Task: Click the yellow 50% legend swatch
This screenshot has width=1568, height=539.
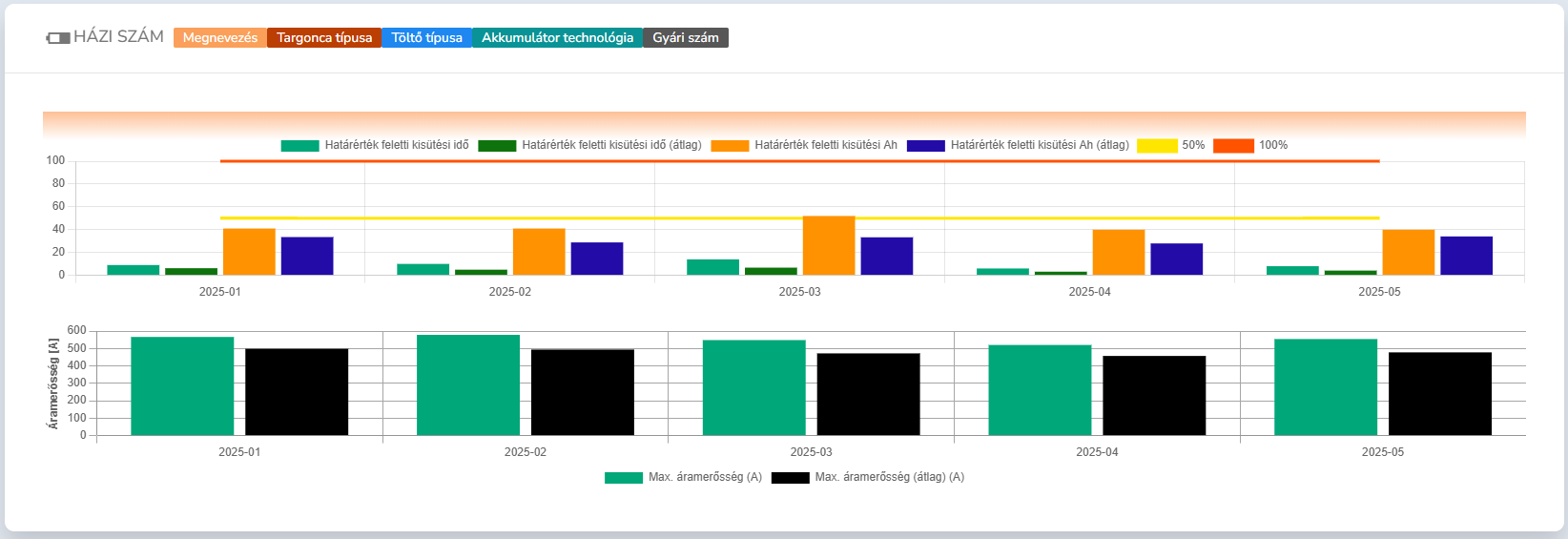Action: pos(1158,145)
